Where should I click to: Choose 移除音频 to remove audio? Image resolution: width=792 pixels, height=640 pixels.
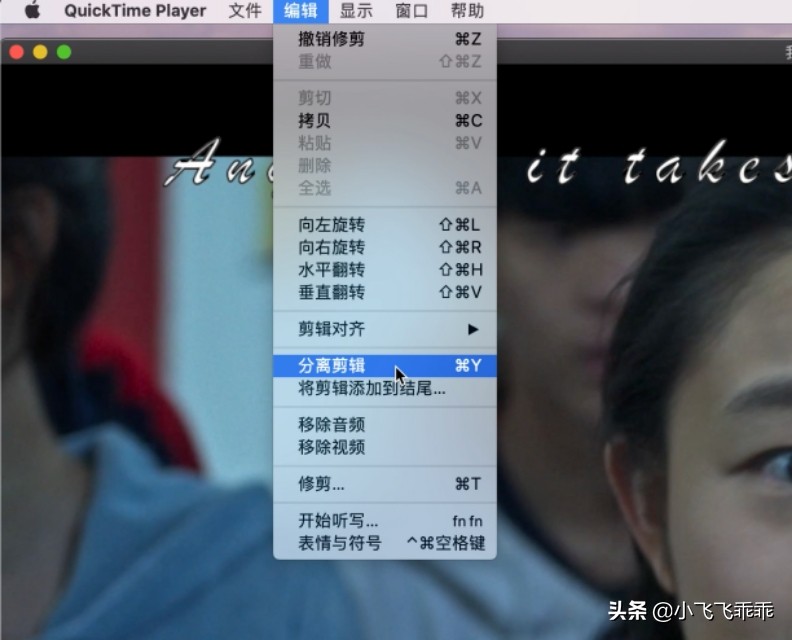click(385, 425)
